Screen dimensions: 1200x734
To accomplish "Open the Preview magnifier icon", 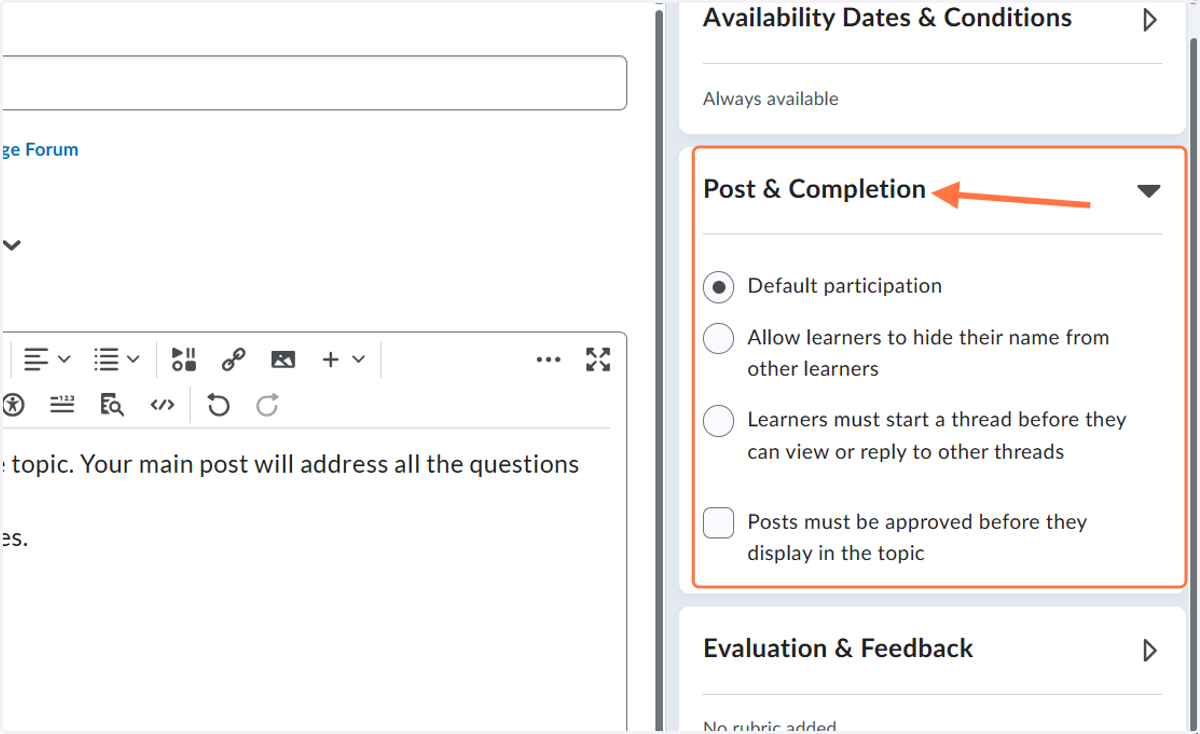I will [x=112, y=405].
